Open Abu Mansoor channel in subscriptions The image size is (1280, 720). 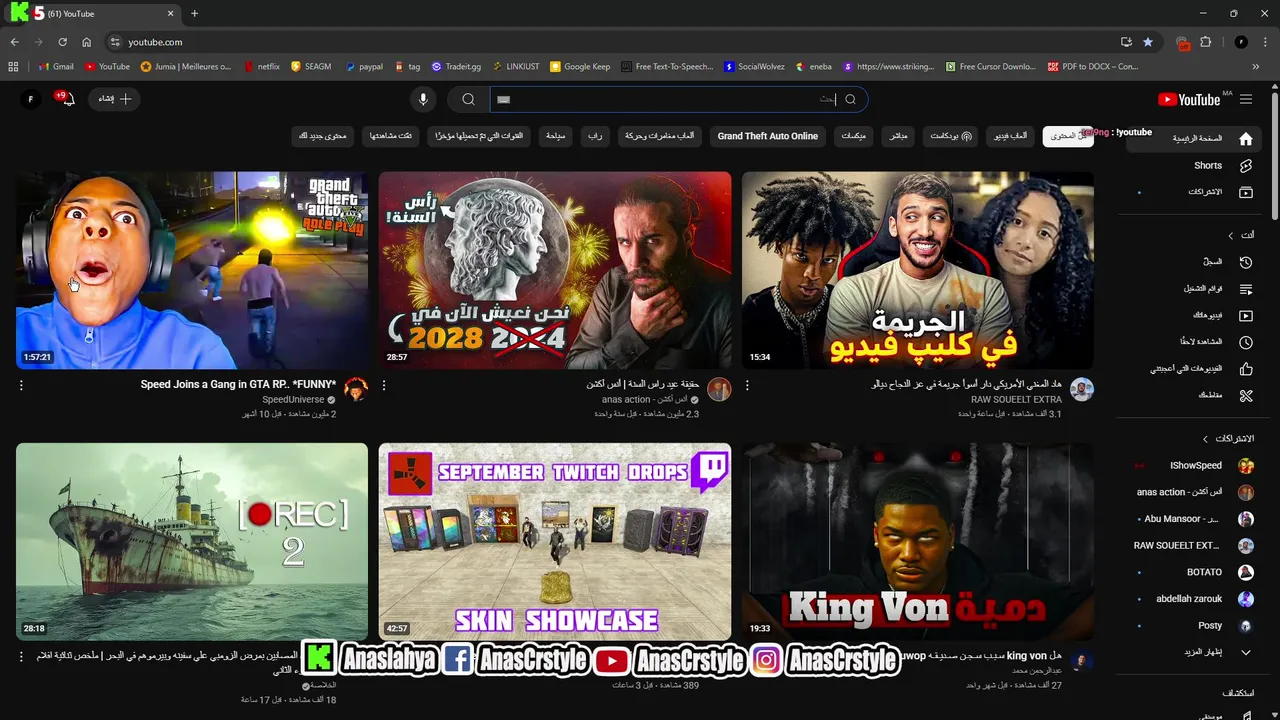[x=1193, y=519]
